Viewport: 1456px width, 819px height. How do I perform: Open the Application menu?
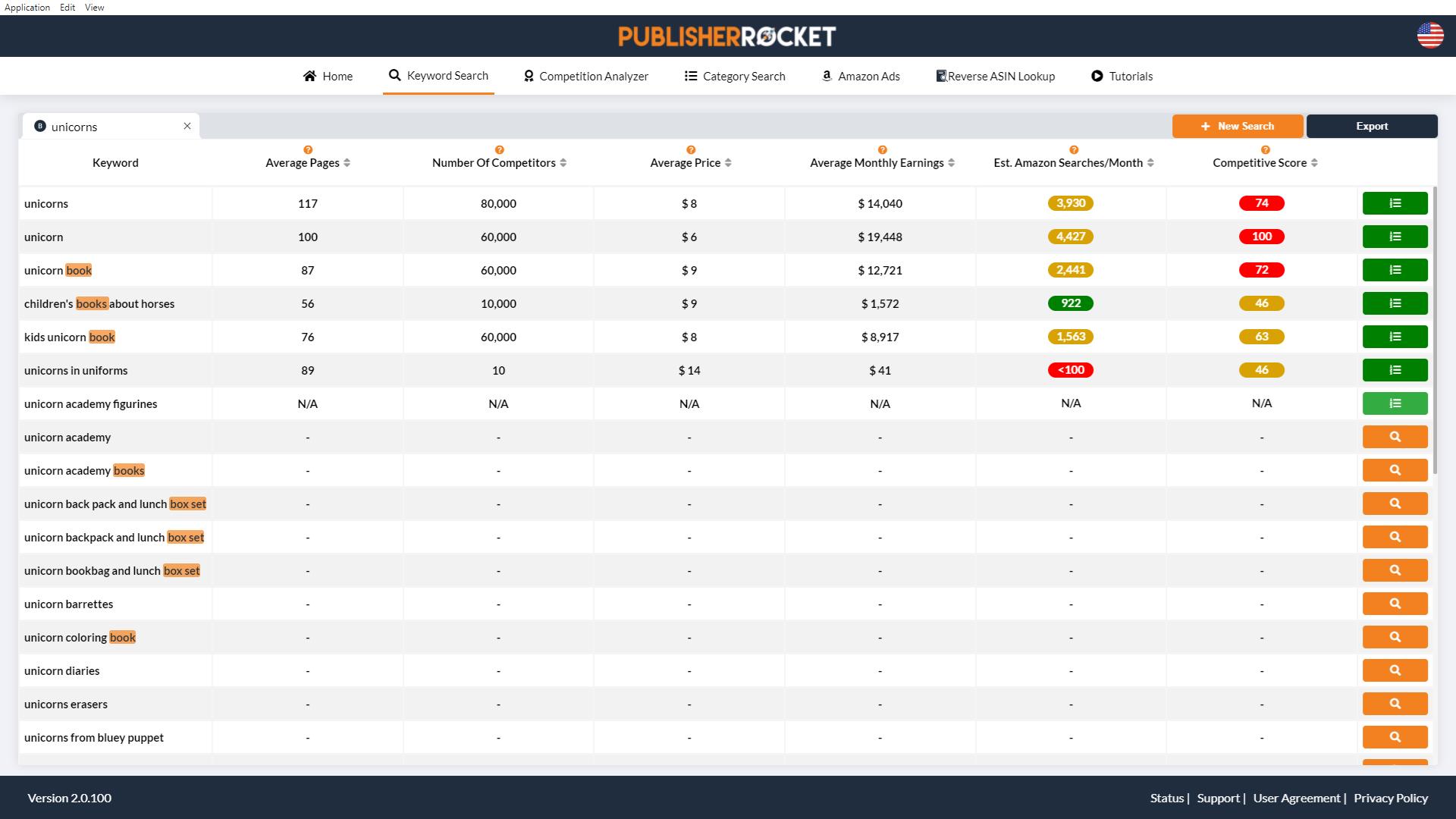(27, 8)
